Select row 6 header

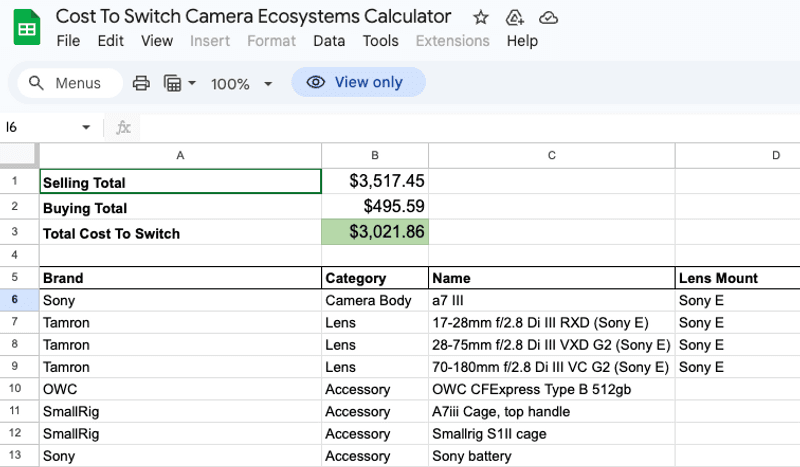[19, 300]
